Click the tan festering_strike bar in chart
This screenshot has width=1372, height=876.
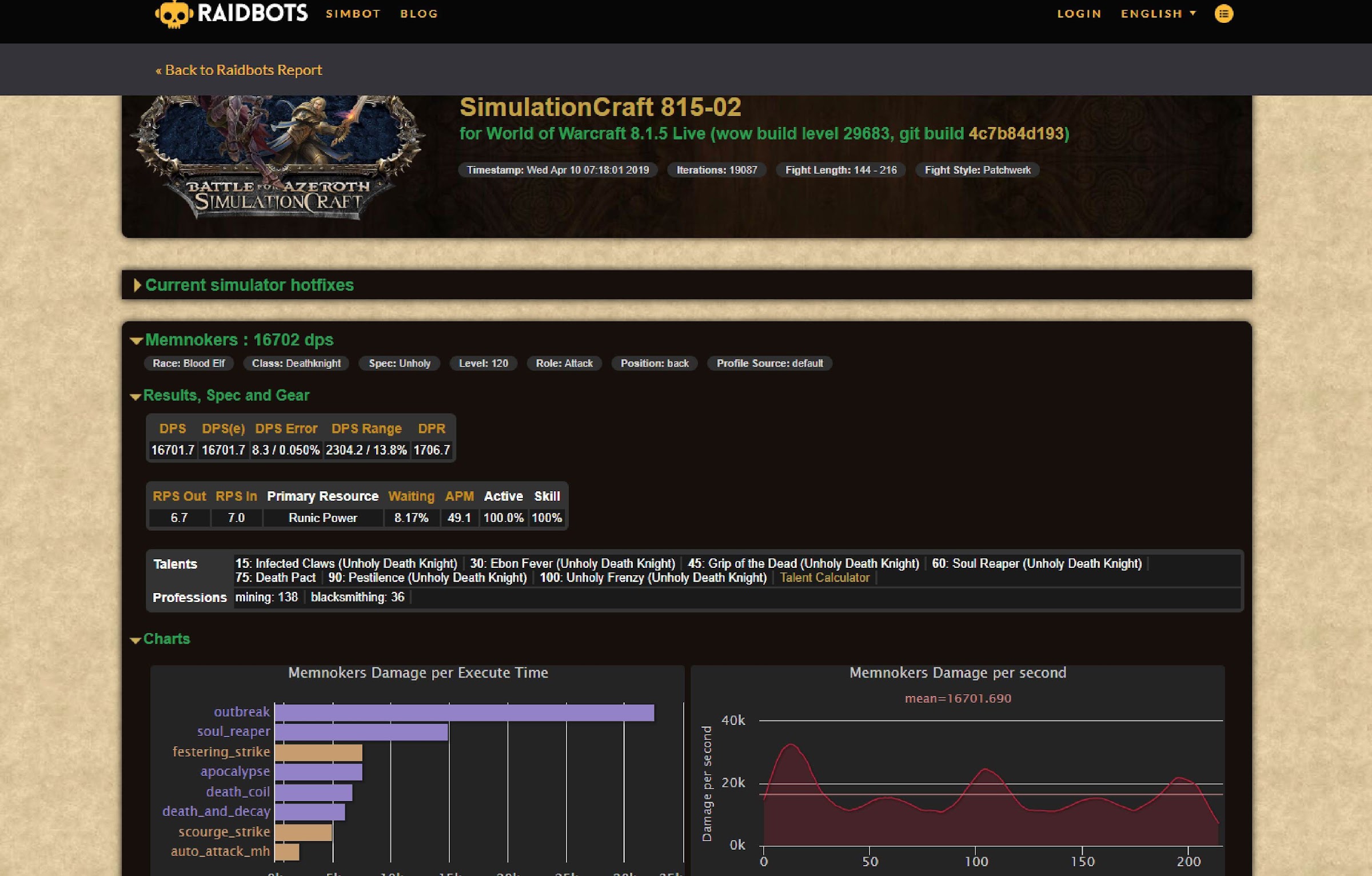point(318,752)
